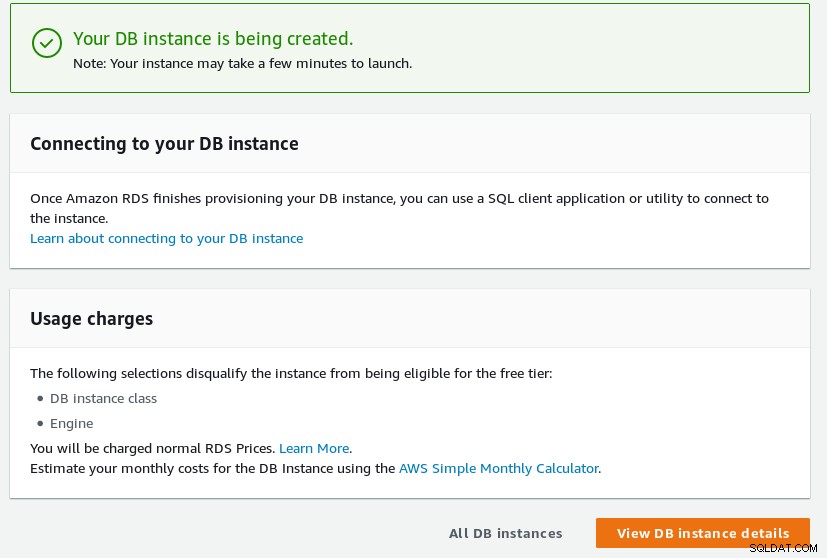
Task: Select the 'Engine' list item
Action: click(72, 424)
